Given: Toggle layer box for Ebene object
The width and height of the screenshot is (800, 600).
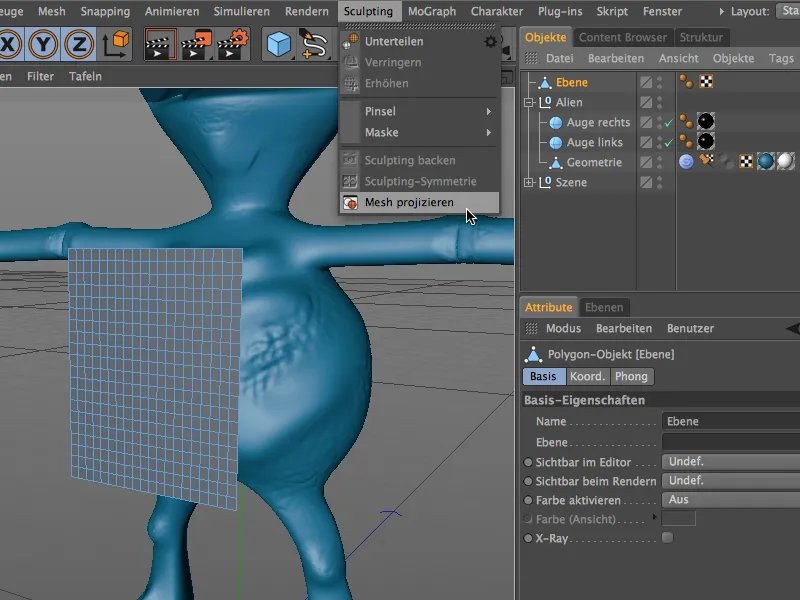Looking at the screenshot, I should click(x=646, y=82).
